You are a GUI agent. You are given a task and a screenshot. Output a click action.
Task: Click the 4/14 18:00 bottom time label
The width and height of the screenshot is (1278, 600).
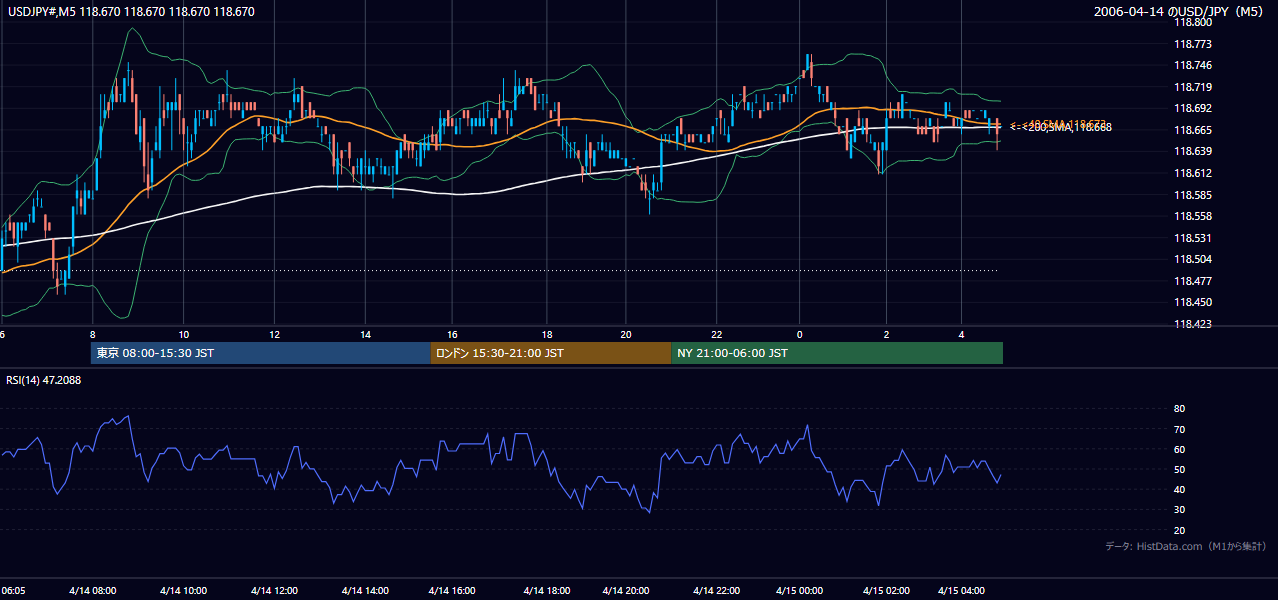click(x=546, y=591)
